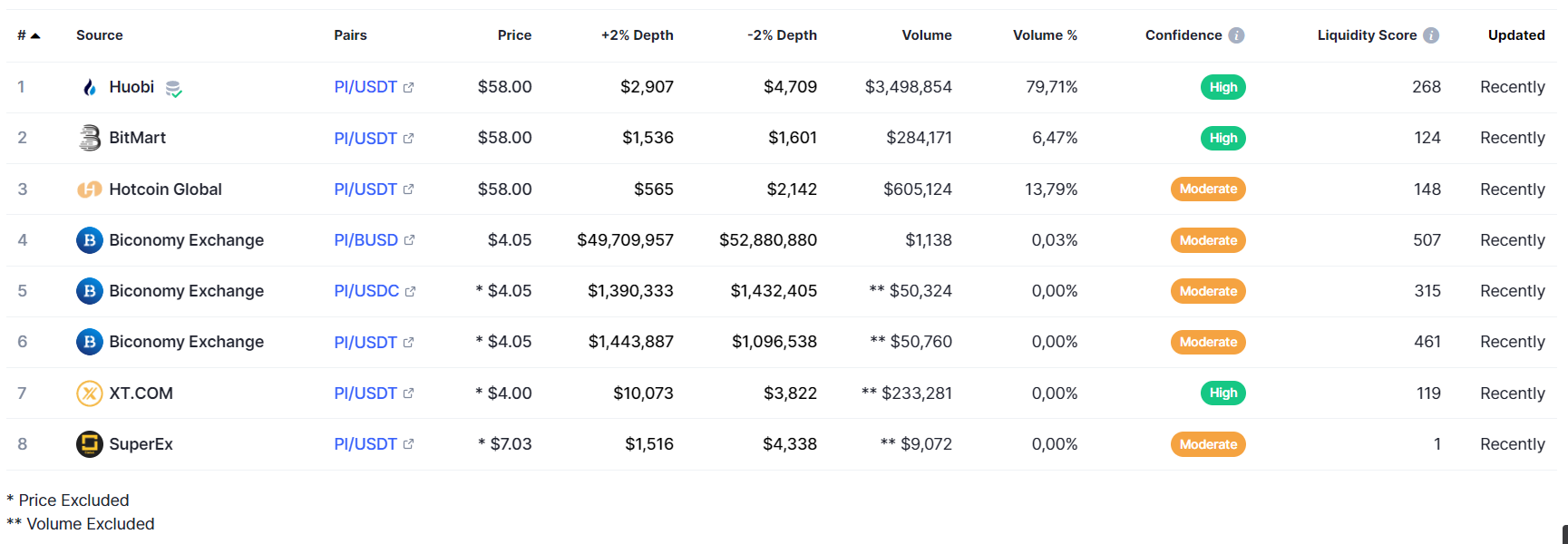The image size is (1568, 544).
Task: Click the Confidence info icon
Action: (x=1236, y=35)
